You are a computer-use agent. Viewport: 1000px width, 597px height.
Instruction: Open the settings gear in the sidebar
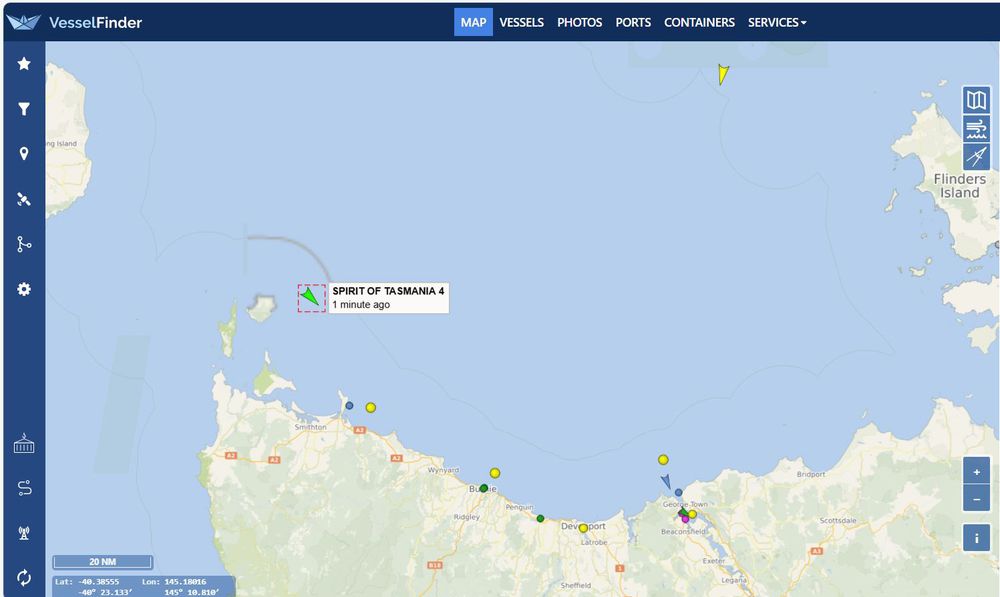(24, 289)
